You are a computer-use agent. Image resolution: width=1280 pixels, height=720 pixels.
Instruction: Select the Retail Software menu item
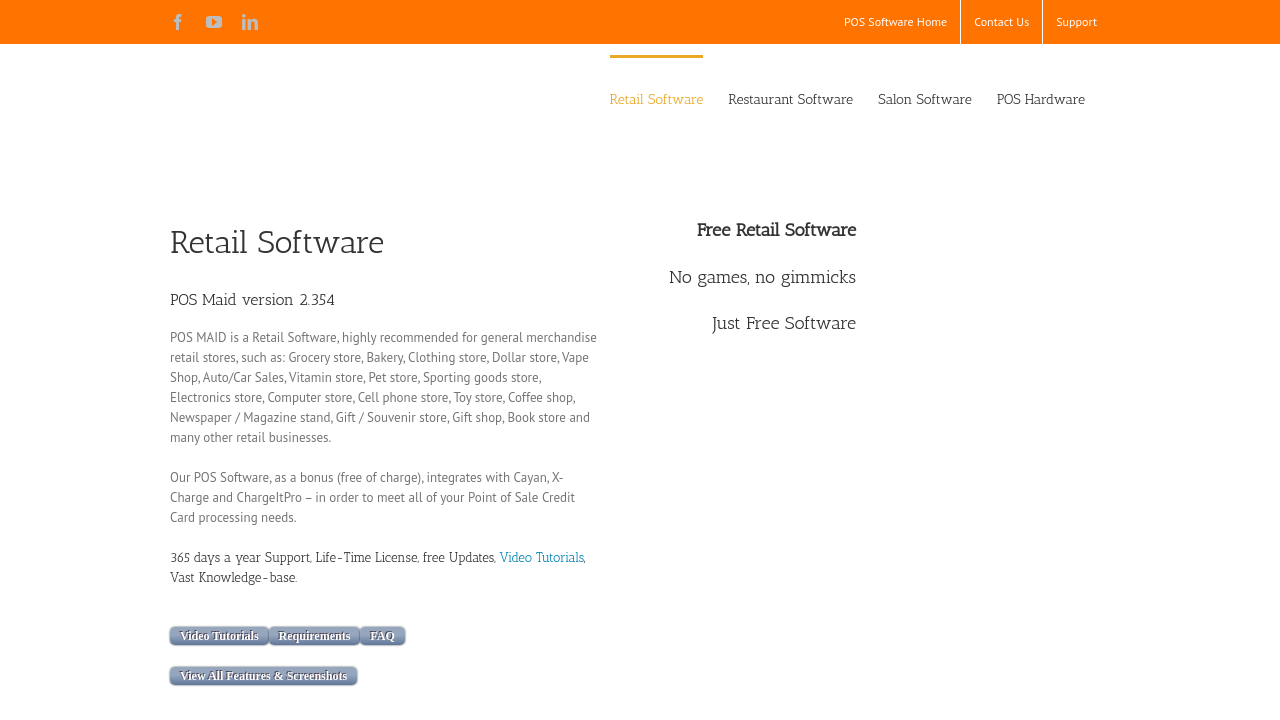click(656, 99)
